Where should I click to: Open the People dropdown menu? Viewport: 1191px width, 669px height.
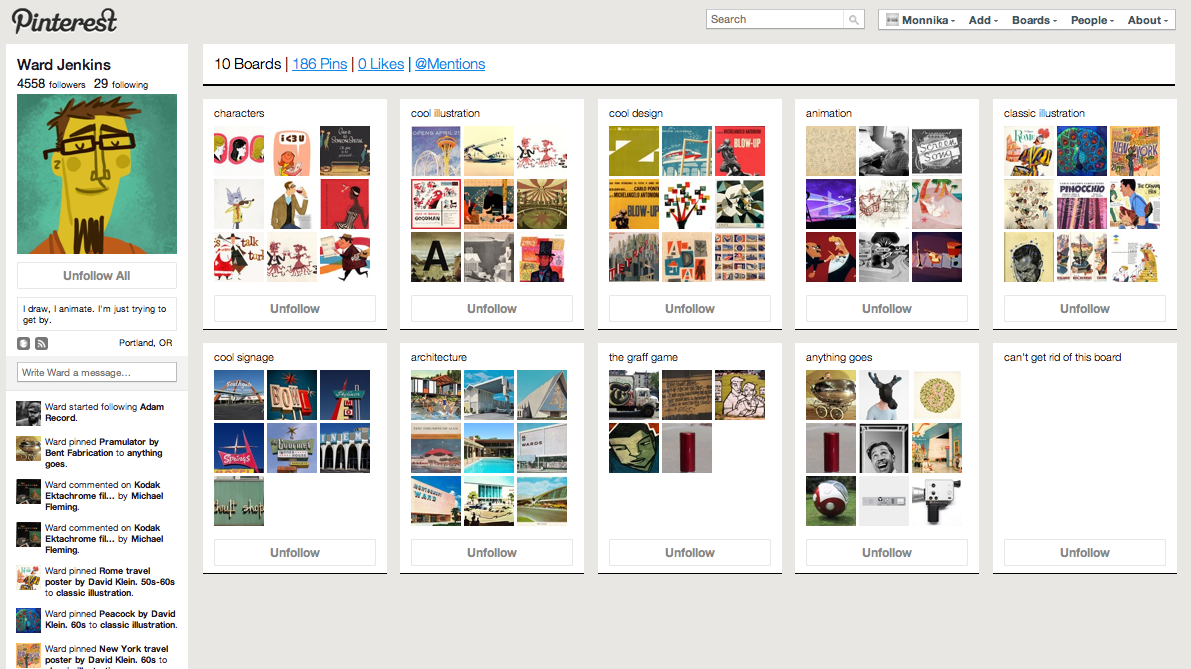(1091, 21)
